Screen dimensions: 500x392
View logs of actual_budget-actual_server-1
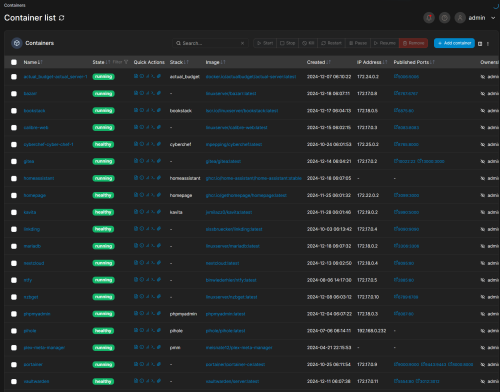click(x=136, y=76)
